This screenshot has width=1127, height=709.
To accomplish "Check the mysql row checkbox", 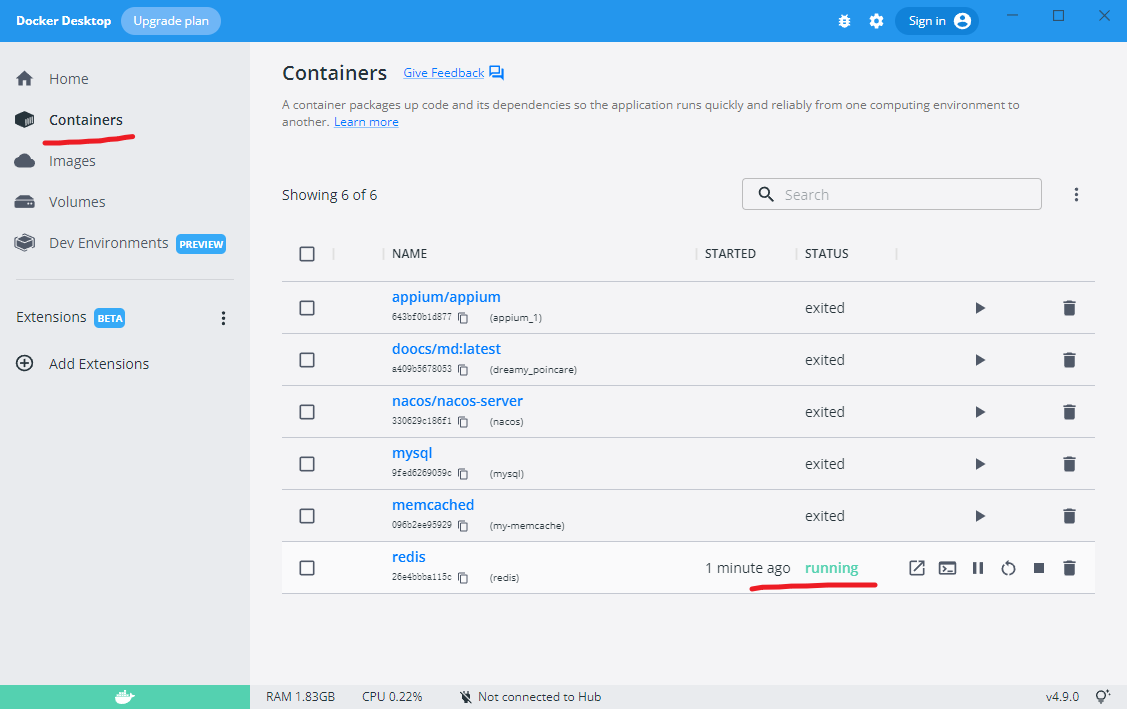I will (307, 464).
